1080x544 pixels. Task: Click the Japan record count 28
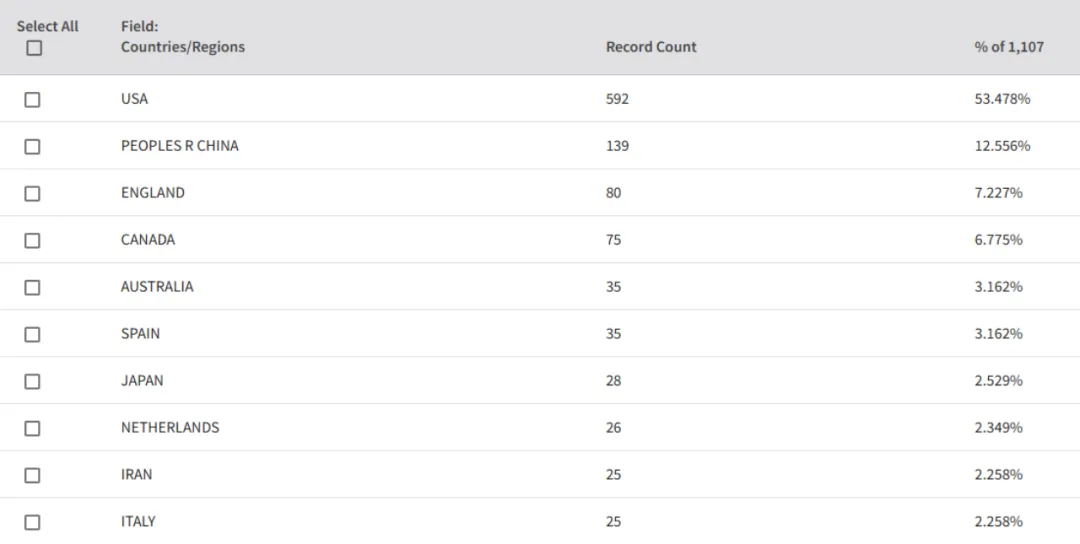click(614, 380)
